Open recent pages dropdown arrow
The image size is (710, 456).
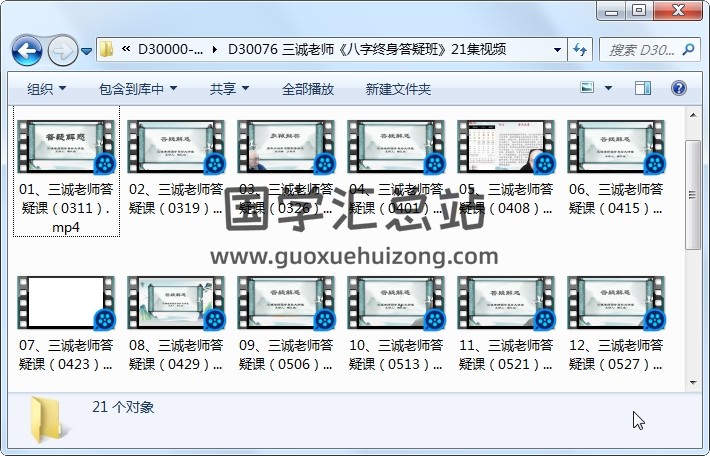pos(87,49)
